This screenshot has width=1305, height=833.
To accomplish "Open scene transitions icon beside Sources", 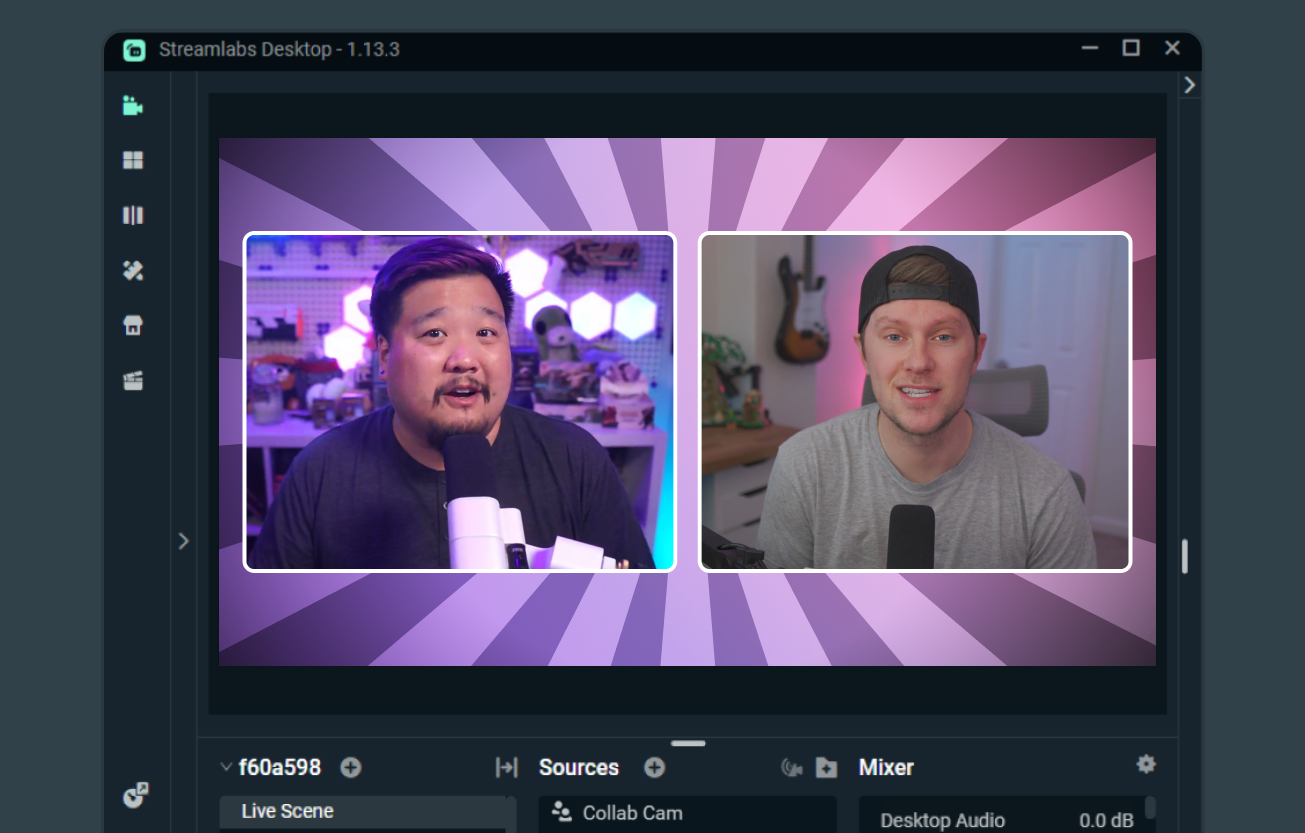I will coord(506,767).
